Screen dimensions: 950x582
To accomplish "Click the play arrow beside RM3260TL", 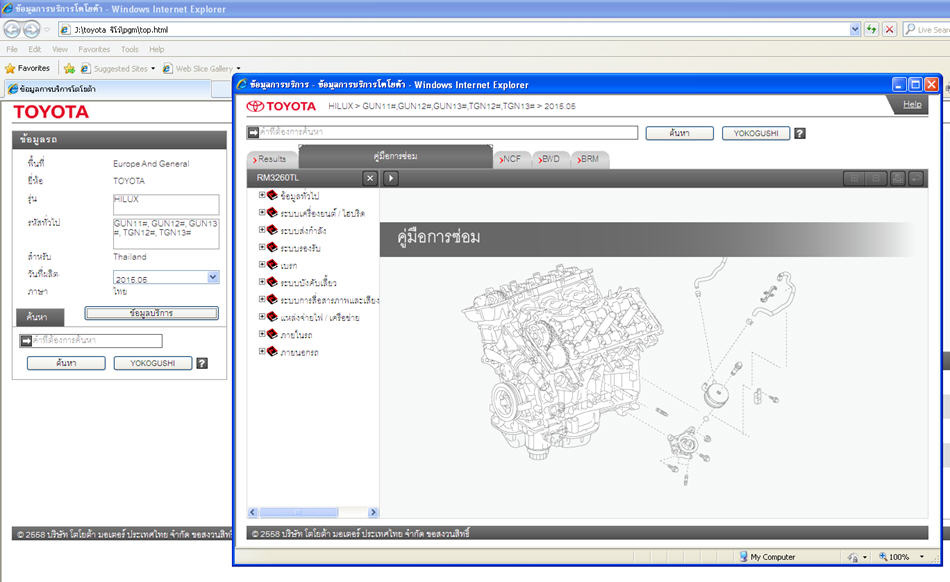I will tap(391, 178).
